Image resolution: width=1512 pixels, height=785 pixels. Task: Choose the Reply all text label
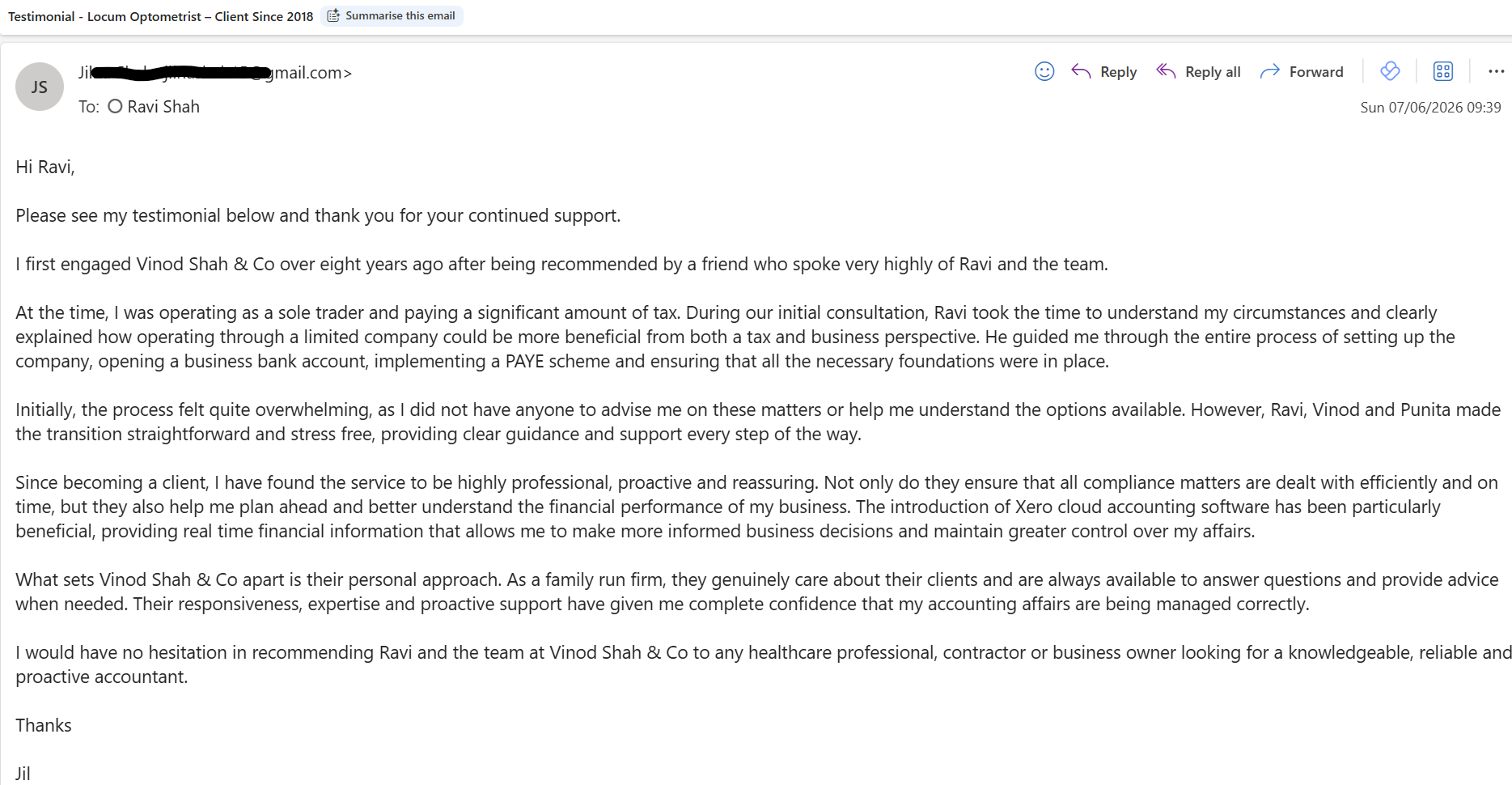1213,72
